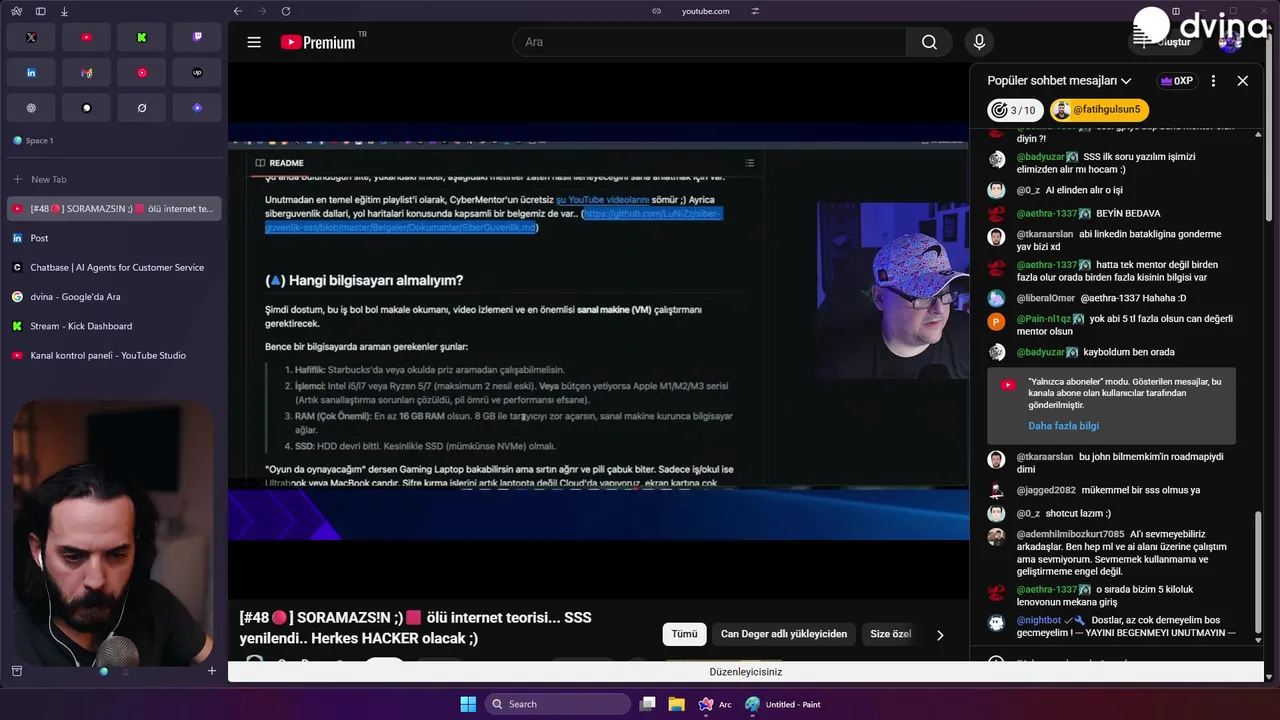Open the YouTube hamburger guide menu
1280x720 pixels.
(x=254, y=42)
